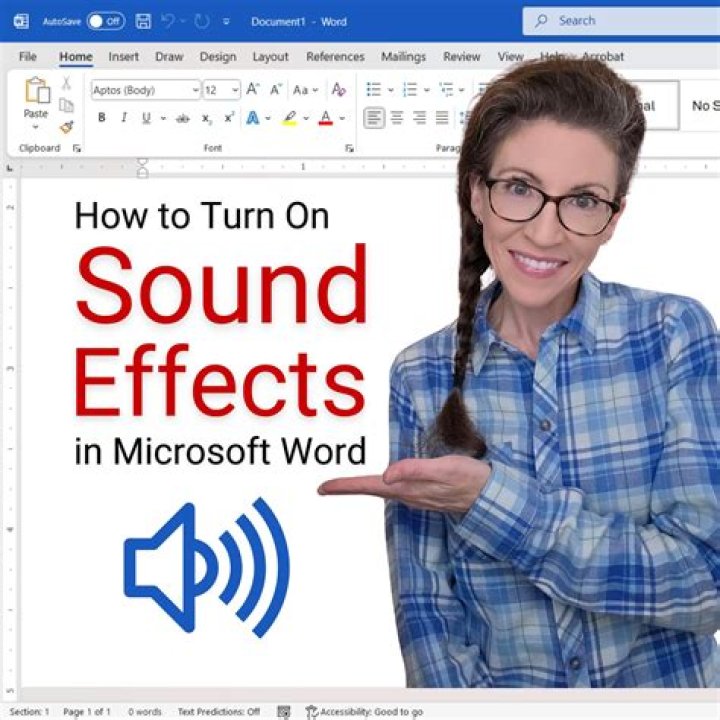Open Customize Quick Access Toolbar dropdown
Screen dimensions: 720x720
(226, 21)
